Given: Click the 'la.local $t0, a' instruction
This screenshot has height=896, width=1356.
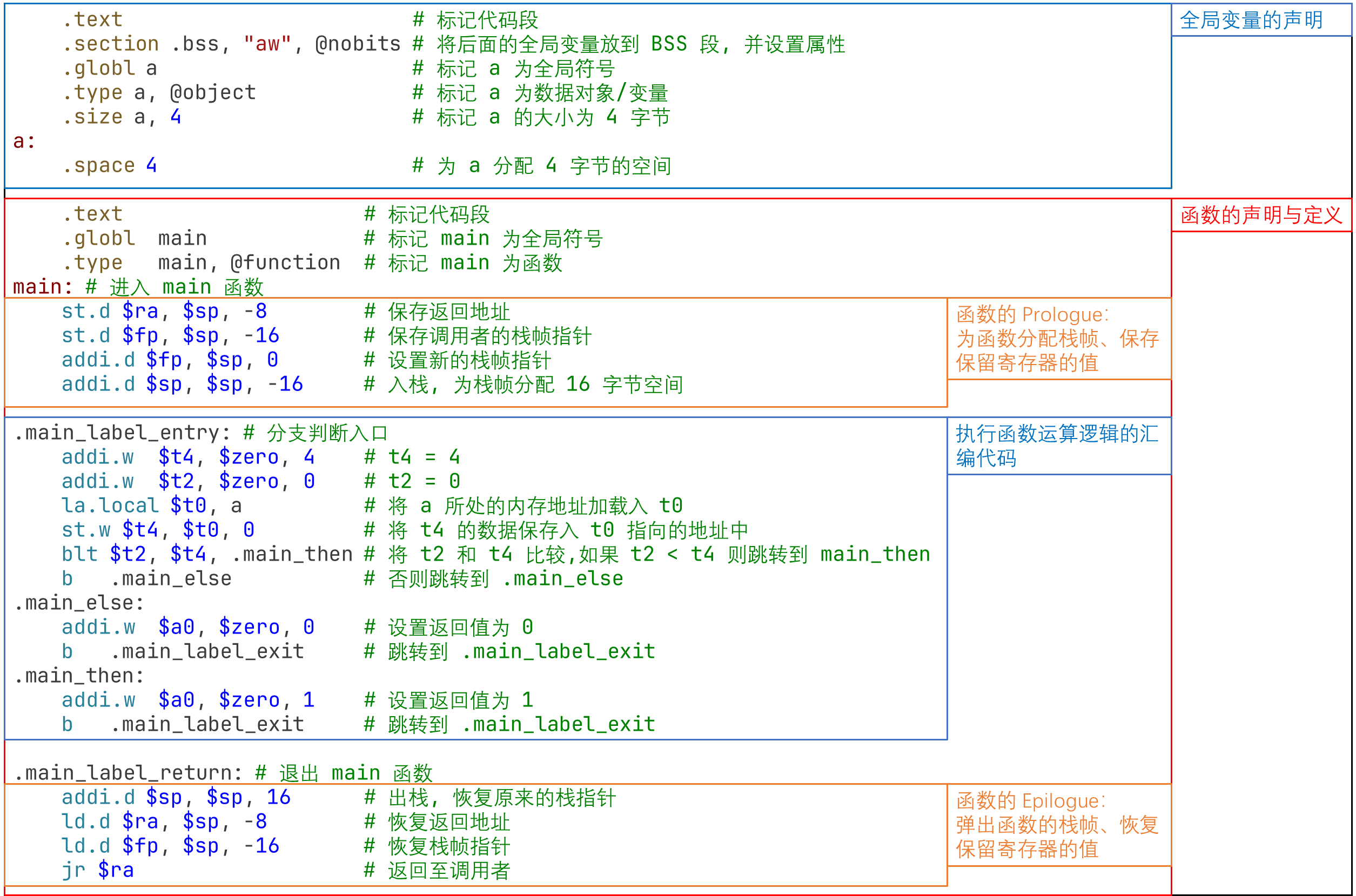Looking at the screenshot, I should pyautogui.click(x=151, y=506).
